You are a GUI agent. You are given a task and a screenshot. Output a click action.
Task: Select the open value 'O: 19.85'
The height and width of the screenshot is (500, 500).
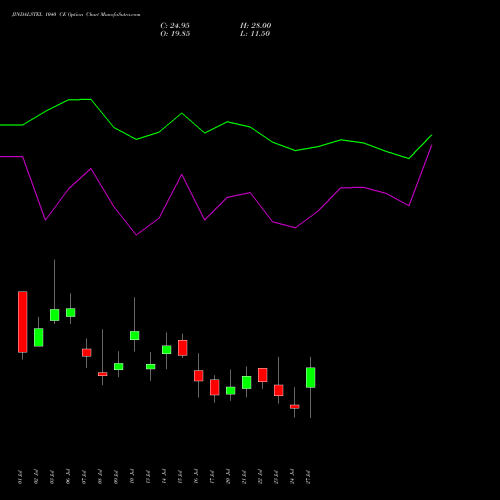175,34
